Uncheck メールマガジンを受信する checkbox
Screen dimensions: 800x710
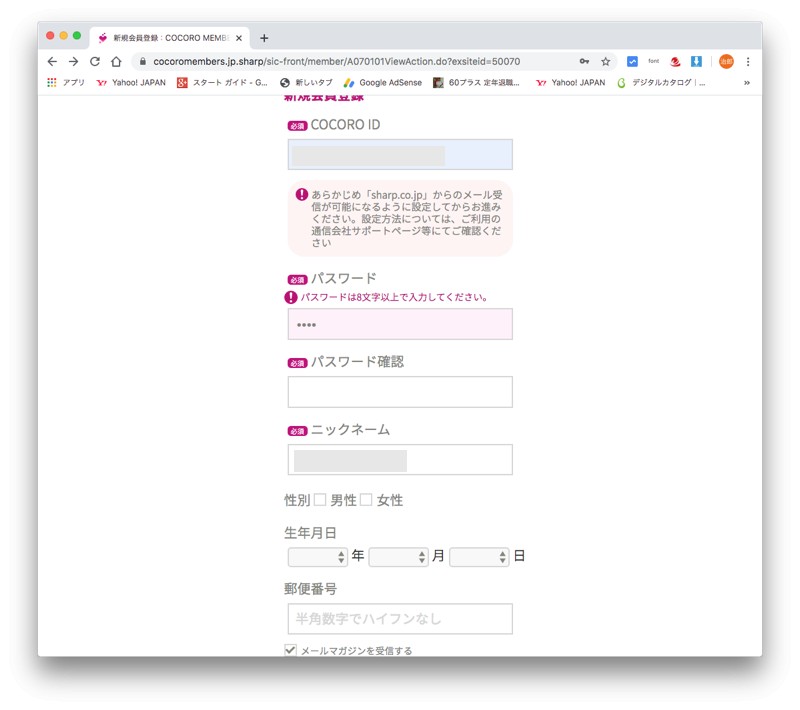291,650
